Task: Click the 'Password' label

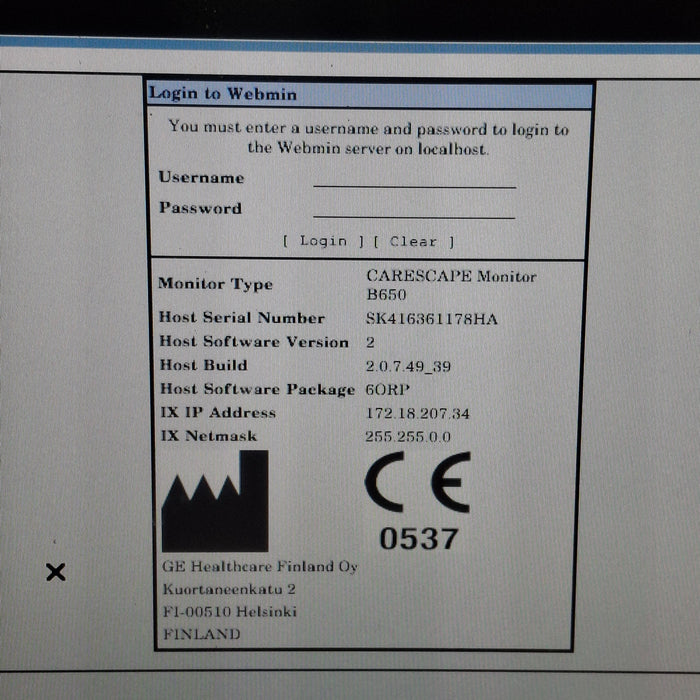Action: pyautogui.click(x=200, y=208)
